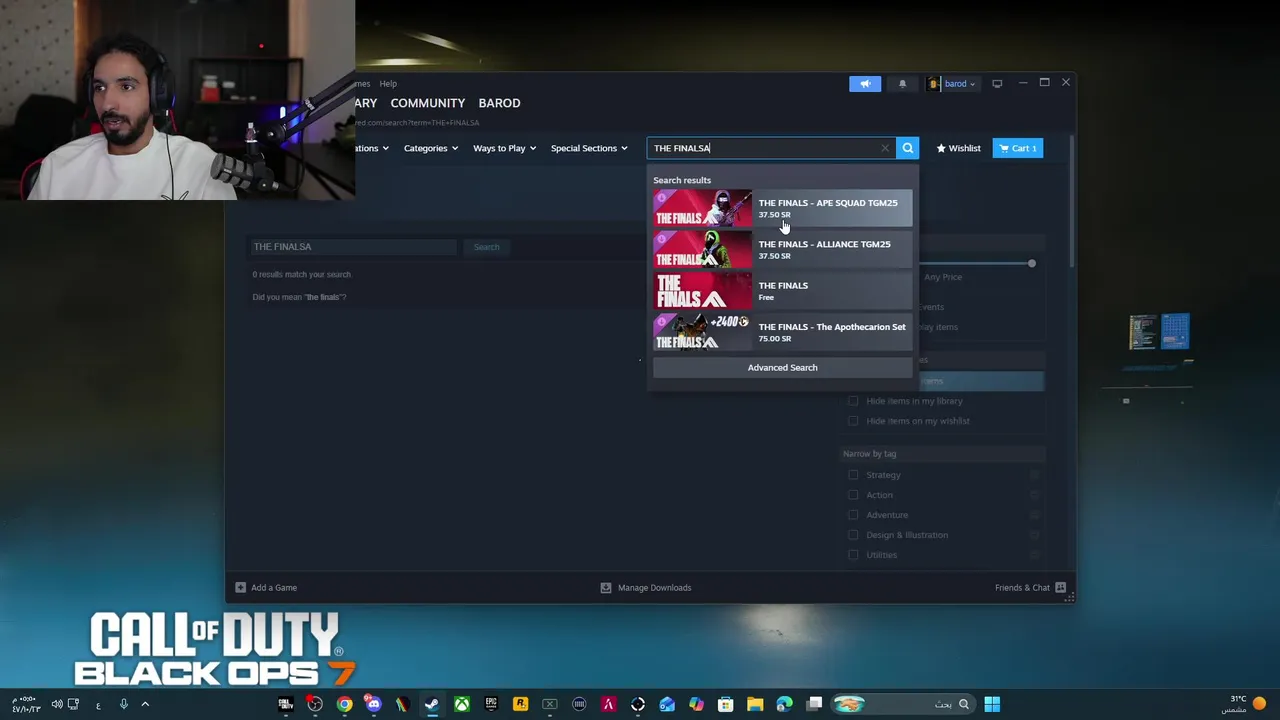Click the Apothecarion Set thumbnail
1280x720 pixels.
702,332
